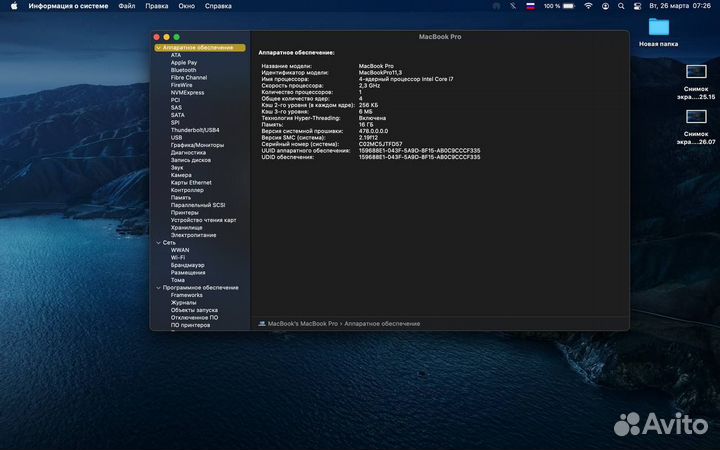Open the Apple menu
This screenshot has height=450, width=720.
pyautogui.click(x=14, y=6)
